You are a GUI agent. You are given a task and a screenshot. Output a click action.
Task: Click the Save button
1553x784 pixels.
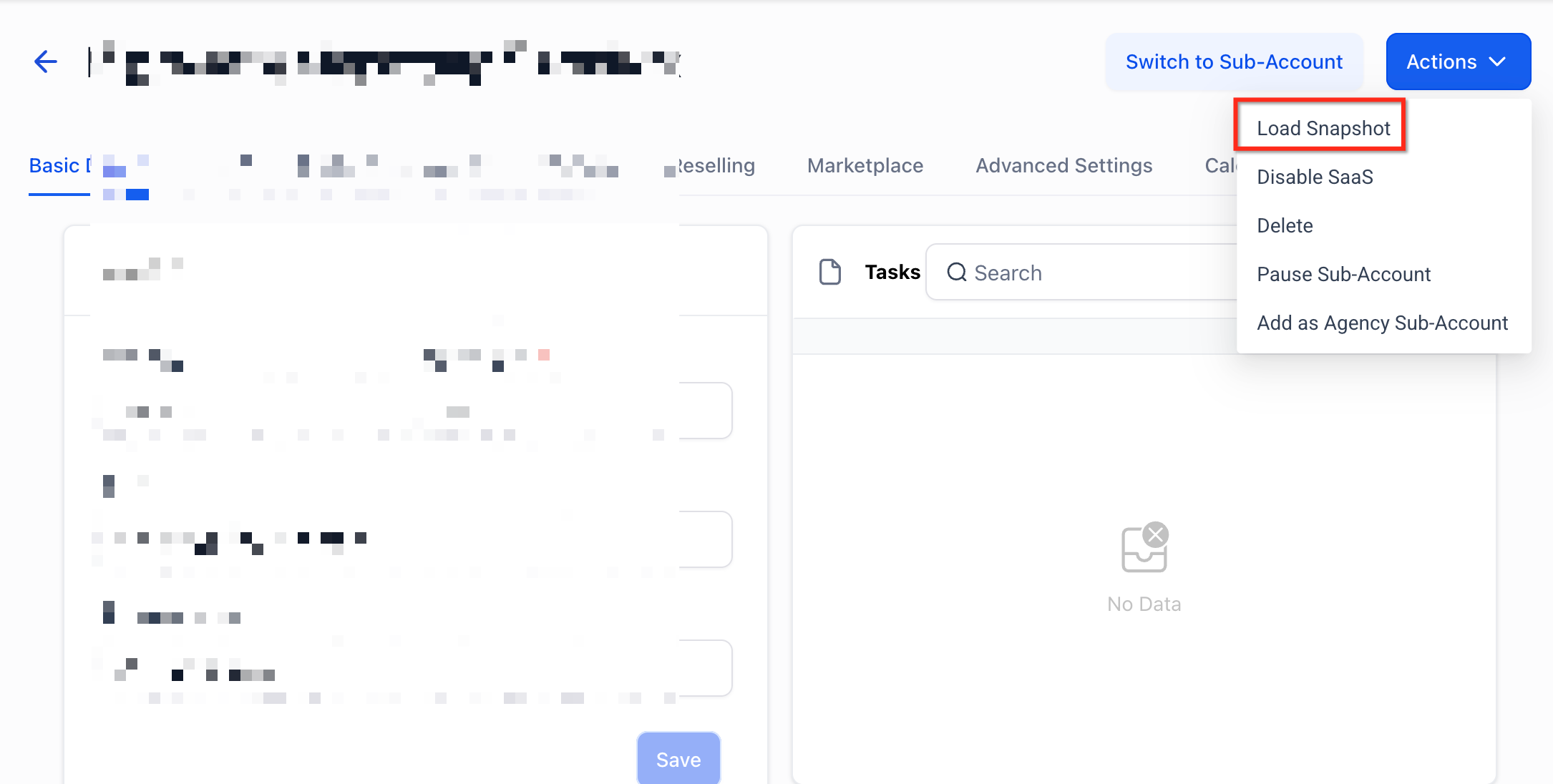click(x=678, y=758)
